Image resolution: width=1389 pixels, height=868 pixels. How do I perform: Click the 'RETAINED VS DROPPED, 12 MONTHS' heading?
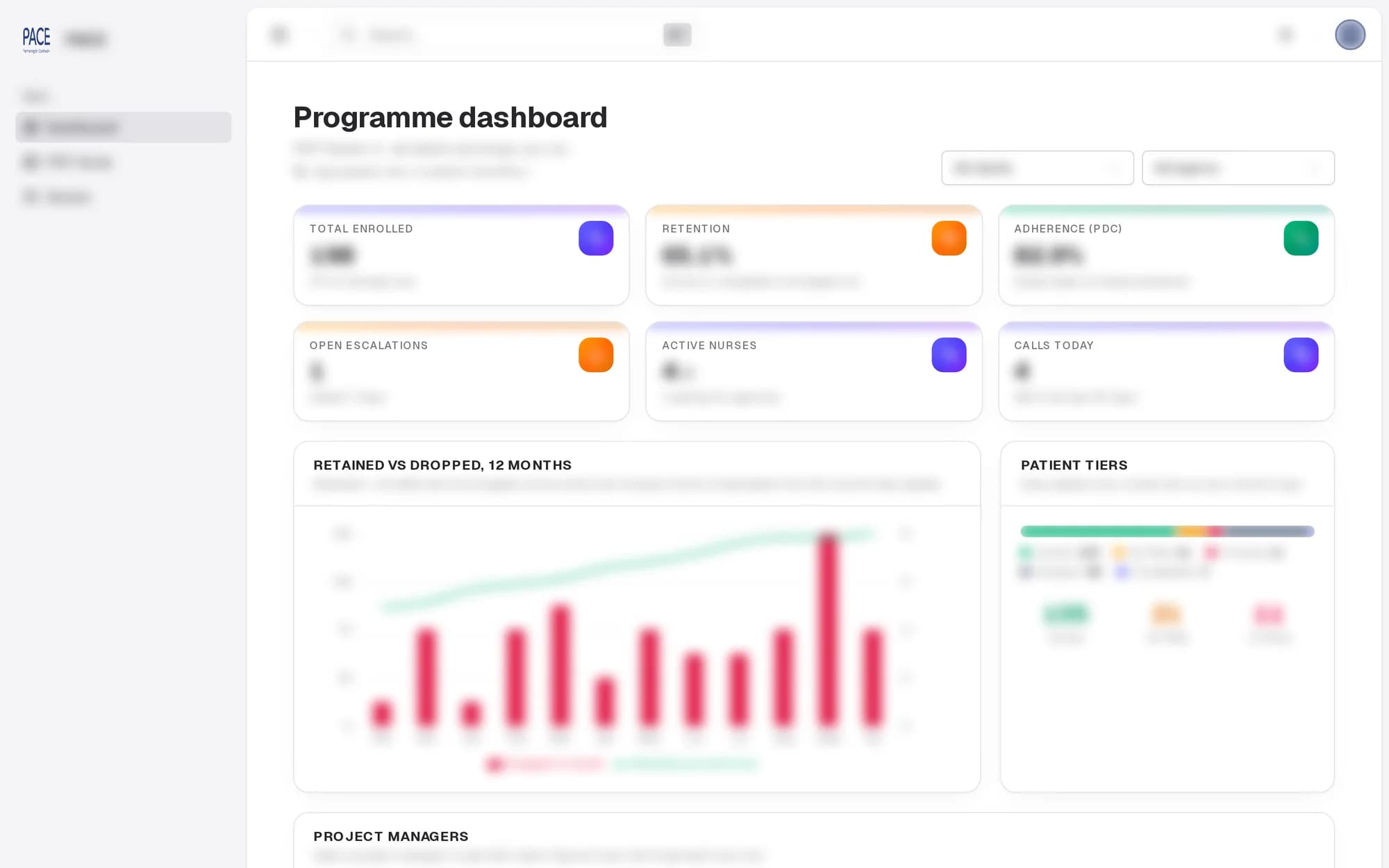click(x=442, y=465)
